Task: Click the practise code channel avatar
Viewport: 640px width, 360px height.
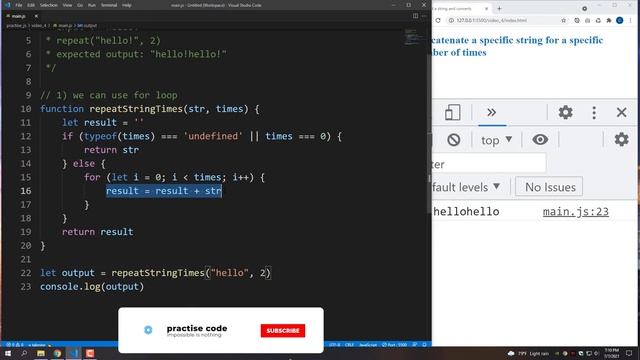Action: click(x=148, y=330)
